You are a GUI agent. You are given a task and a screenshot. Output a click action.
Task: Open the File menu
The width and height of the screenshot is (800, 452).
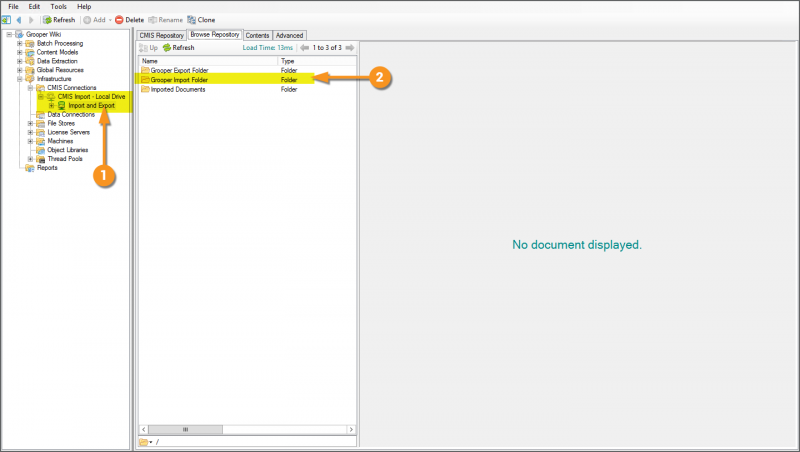(x=13, y=7)
